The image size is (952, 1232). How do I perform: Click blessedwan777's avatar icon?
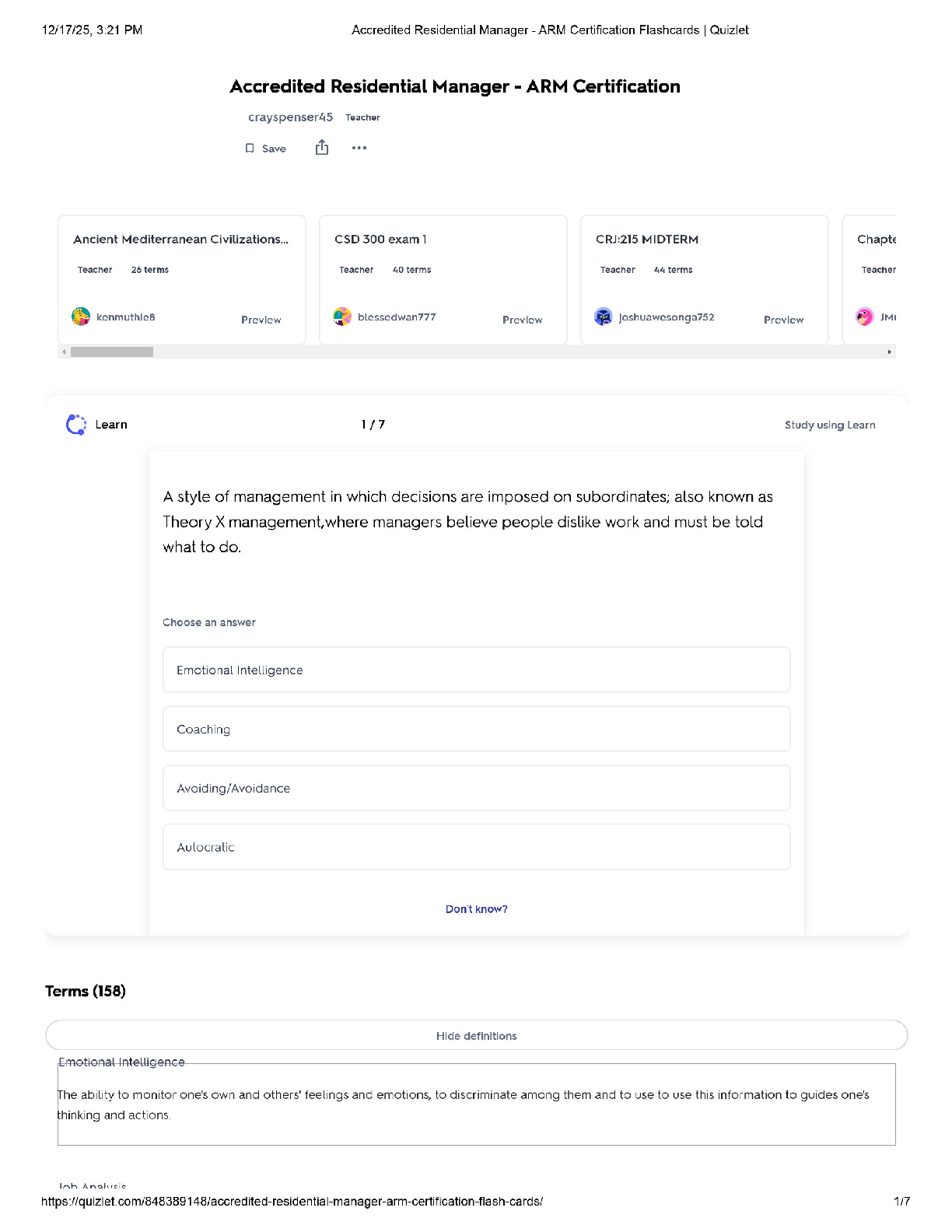pyautogui.click(x=342, y=317)
